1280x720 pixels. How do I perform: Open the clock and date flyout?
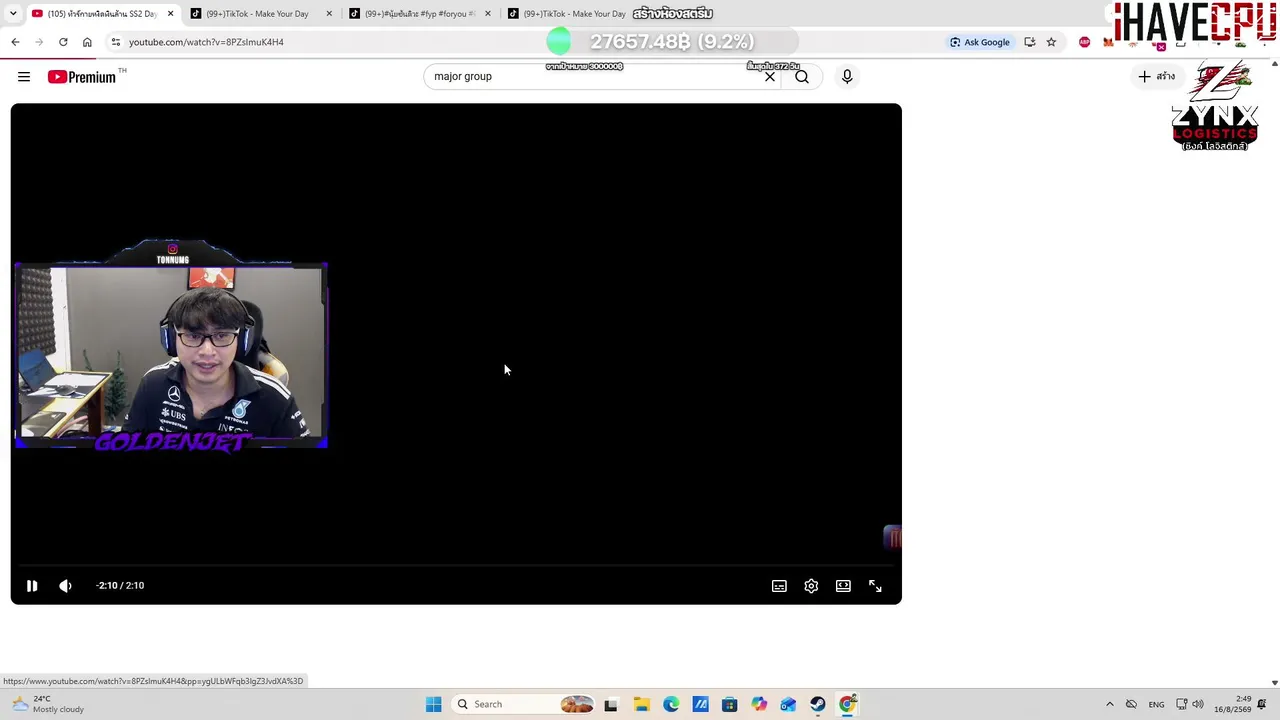(1233, 704)
